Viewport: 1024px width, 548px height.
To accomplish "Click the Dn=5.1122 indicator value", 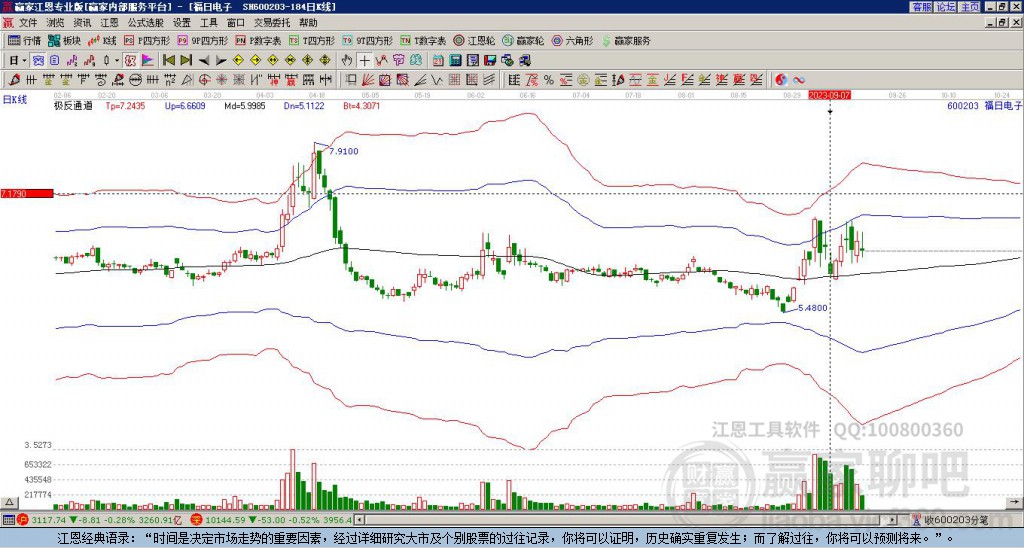I will tap(304, 105).
